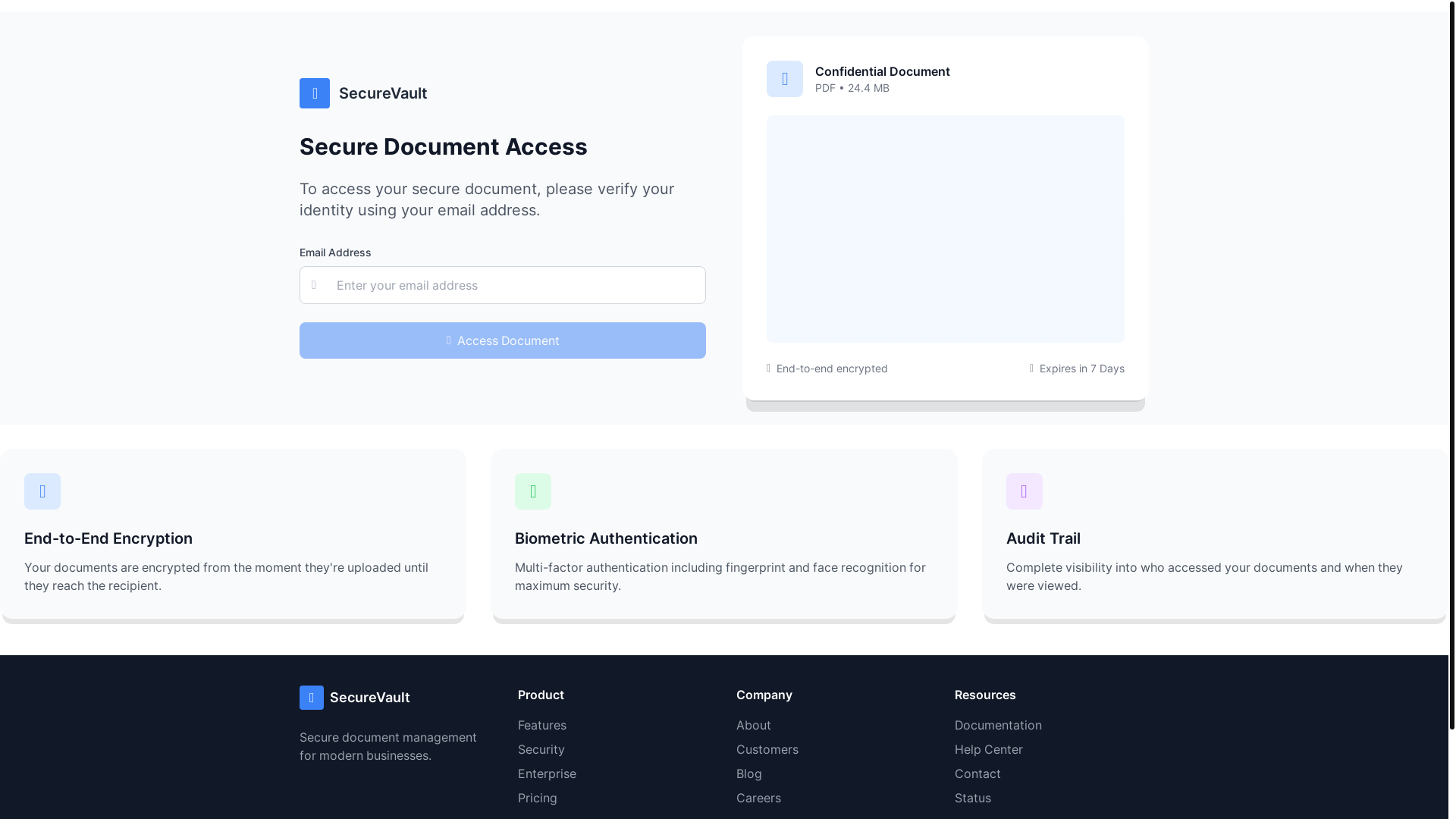The width and height of the screenshot is (1456, 819).
Task: Go to the Enterprise footer link
Action: 547,773
